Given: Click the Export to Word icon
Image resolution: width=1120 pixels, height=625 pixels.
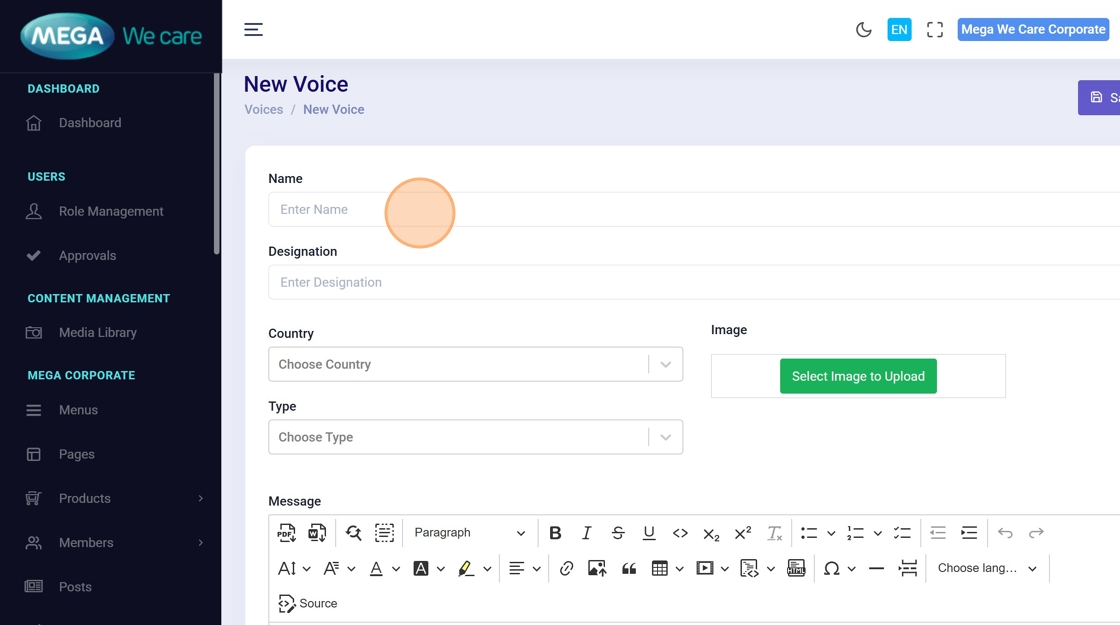Looking at the screenshot, I should coord(317,533).
